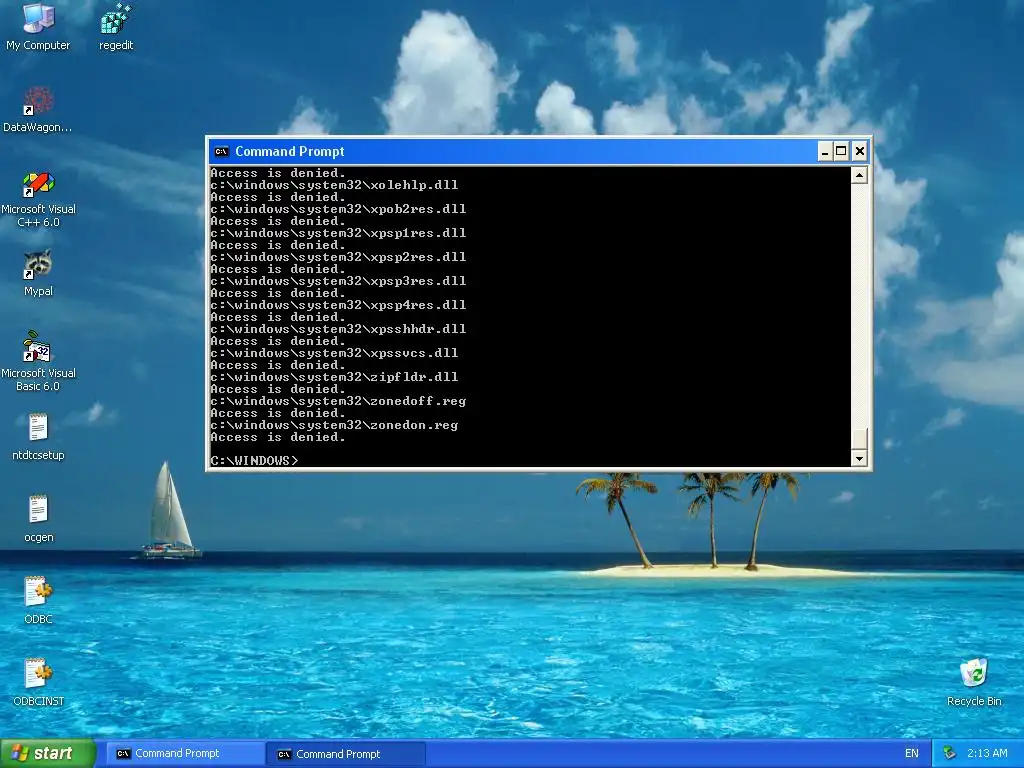Click the Command Prompt scroll up arrow

pyautogui.click(x=859, y=175)
